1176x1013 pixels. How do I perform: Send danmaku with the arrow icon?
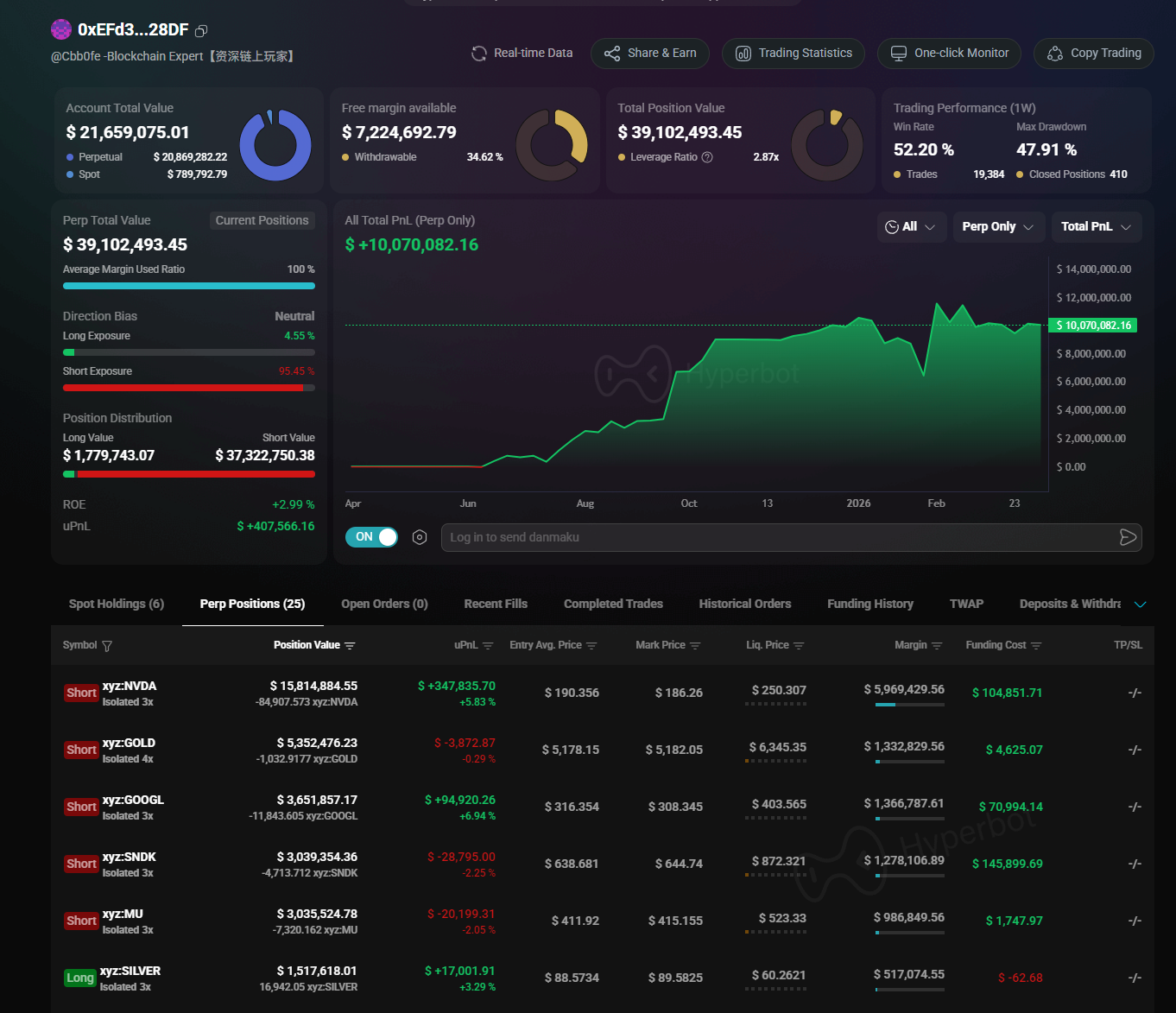coord(1127,537)
